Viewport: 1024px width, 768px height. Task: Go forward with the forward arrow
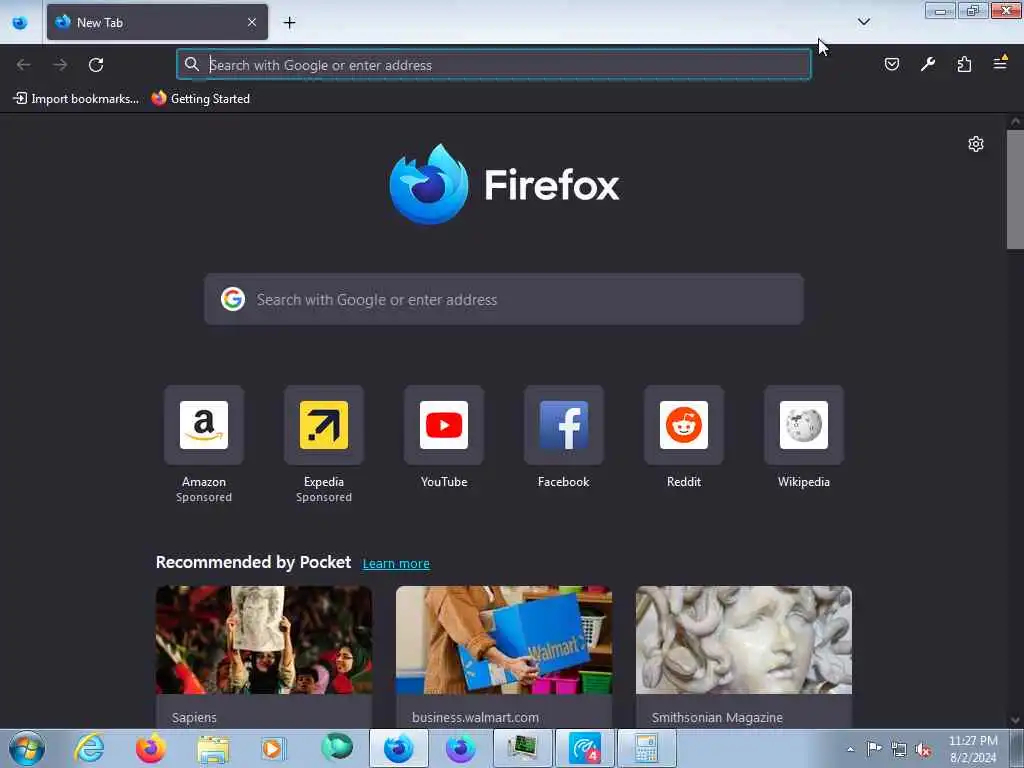(x=60, y=65)
